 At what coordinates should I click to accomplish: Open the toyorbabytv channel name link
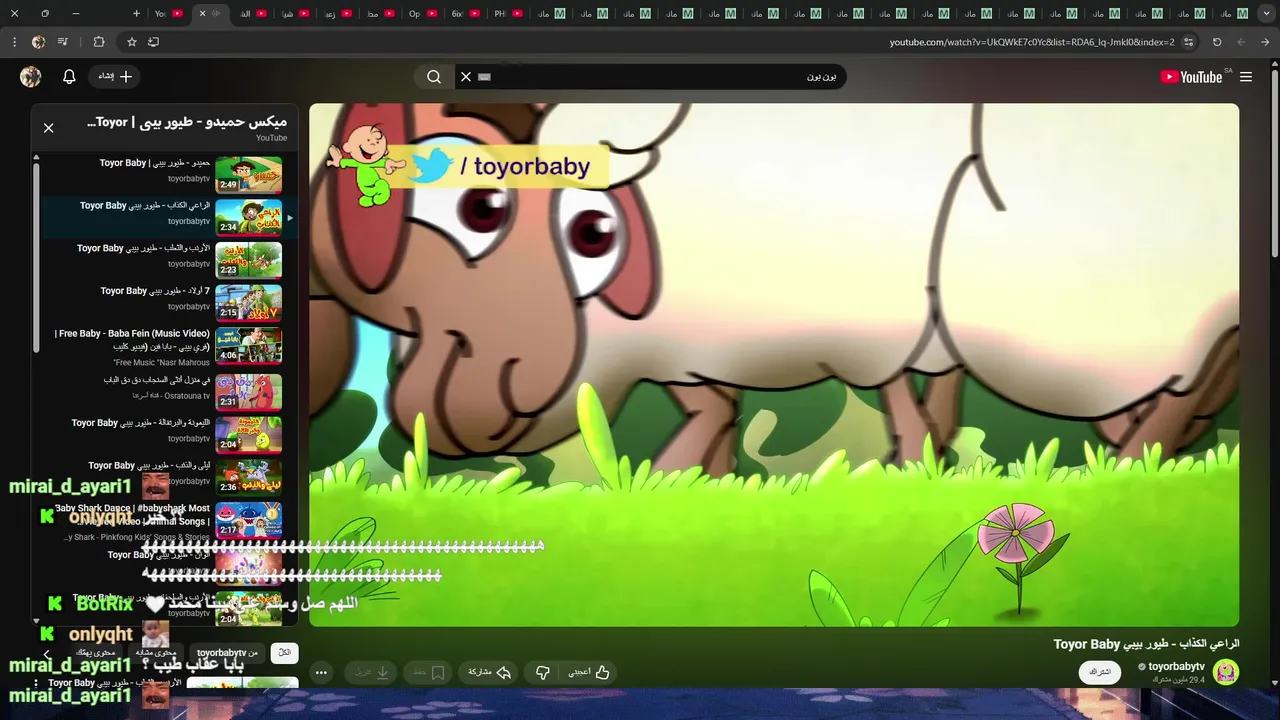click(x=1177, y=666)
